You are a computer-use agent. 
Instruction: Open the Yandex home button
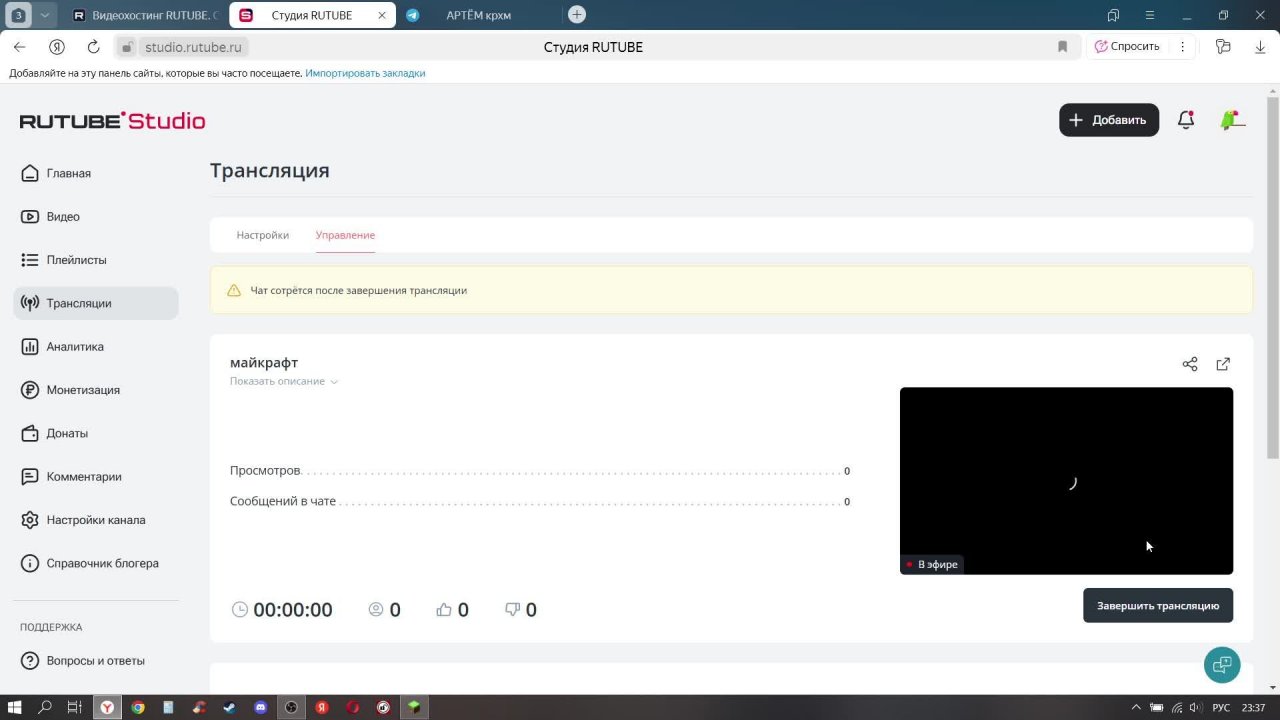point(57,47)
